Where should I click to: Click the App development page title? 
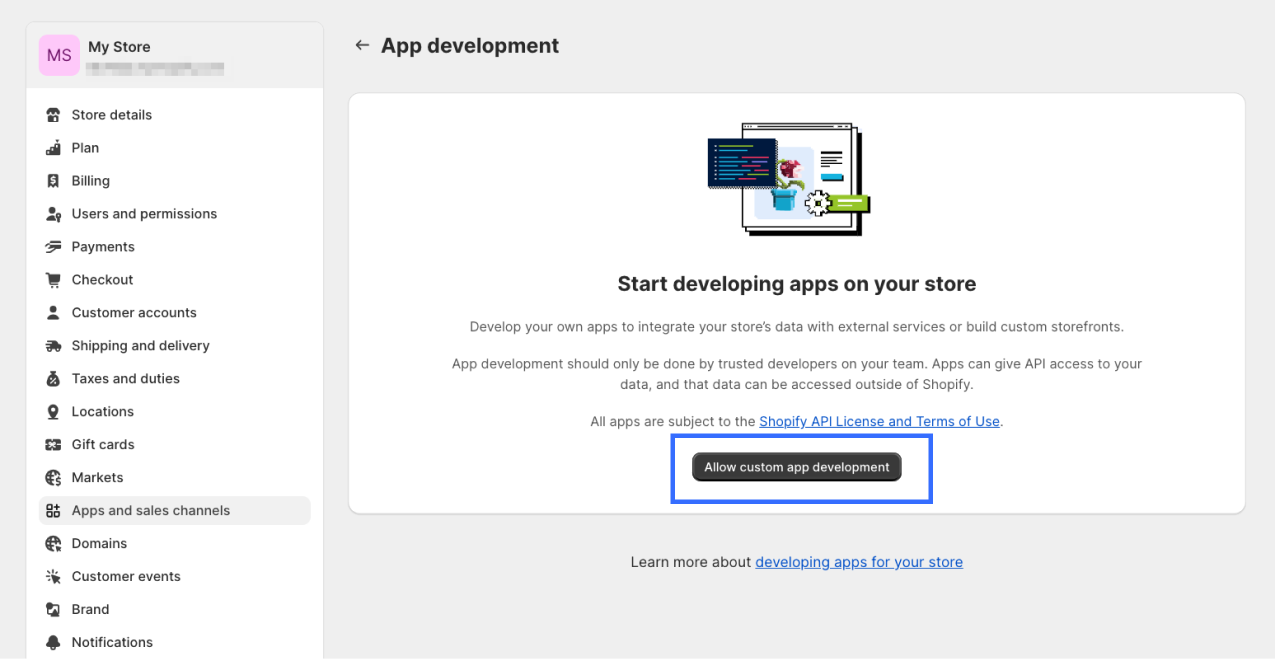(470, 46)
